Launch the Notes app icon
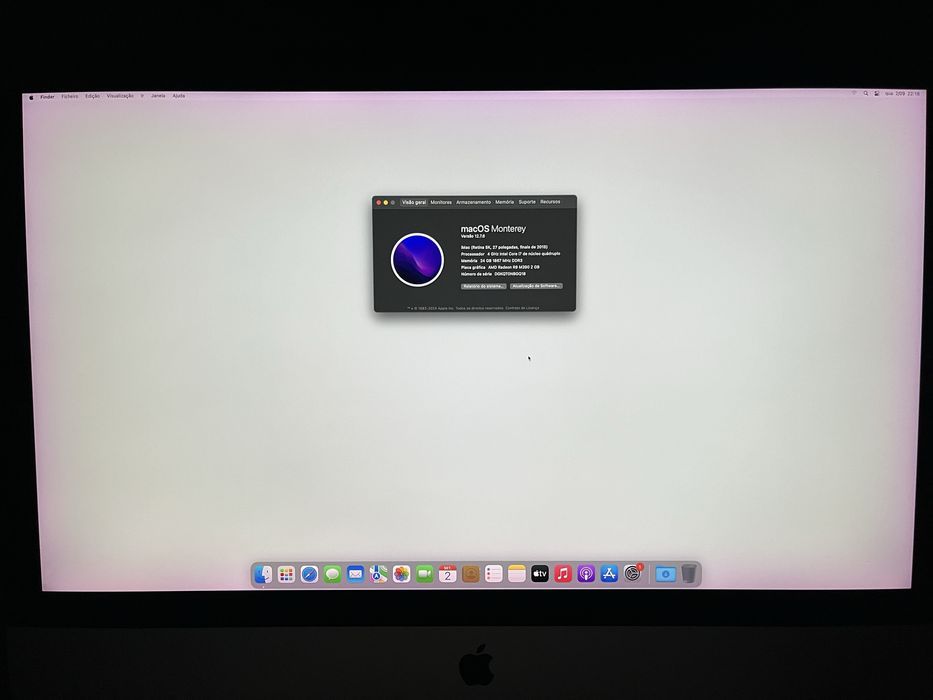933x700 pixels. pos(516,574)
